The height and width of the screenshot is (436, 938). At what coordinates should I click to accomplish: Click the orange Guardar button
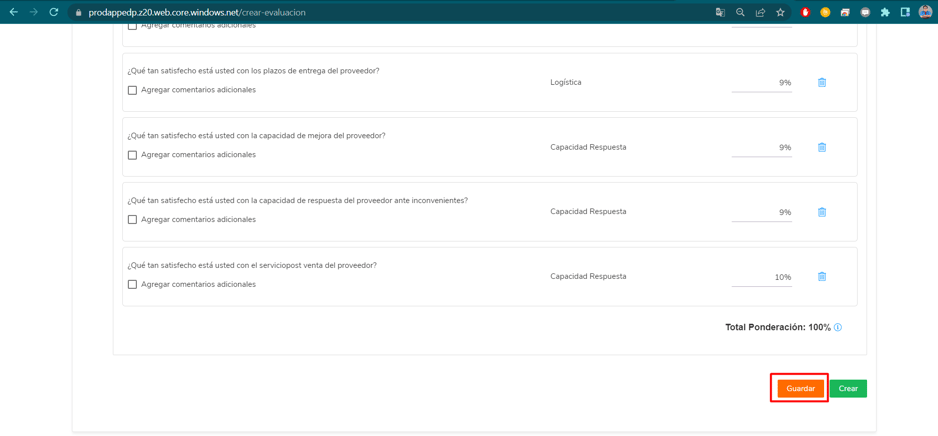(801, 388)
